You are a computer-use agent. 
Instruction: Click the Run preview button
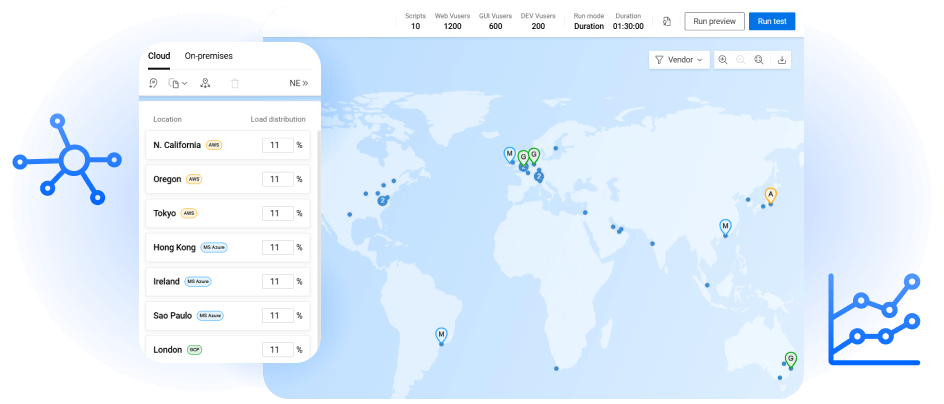[x=715, y=21]
